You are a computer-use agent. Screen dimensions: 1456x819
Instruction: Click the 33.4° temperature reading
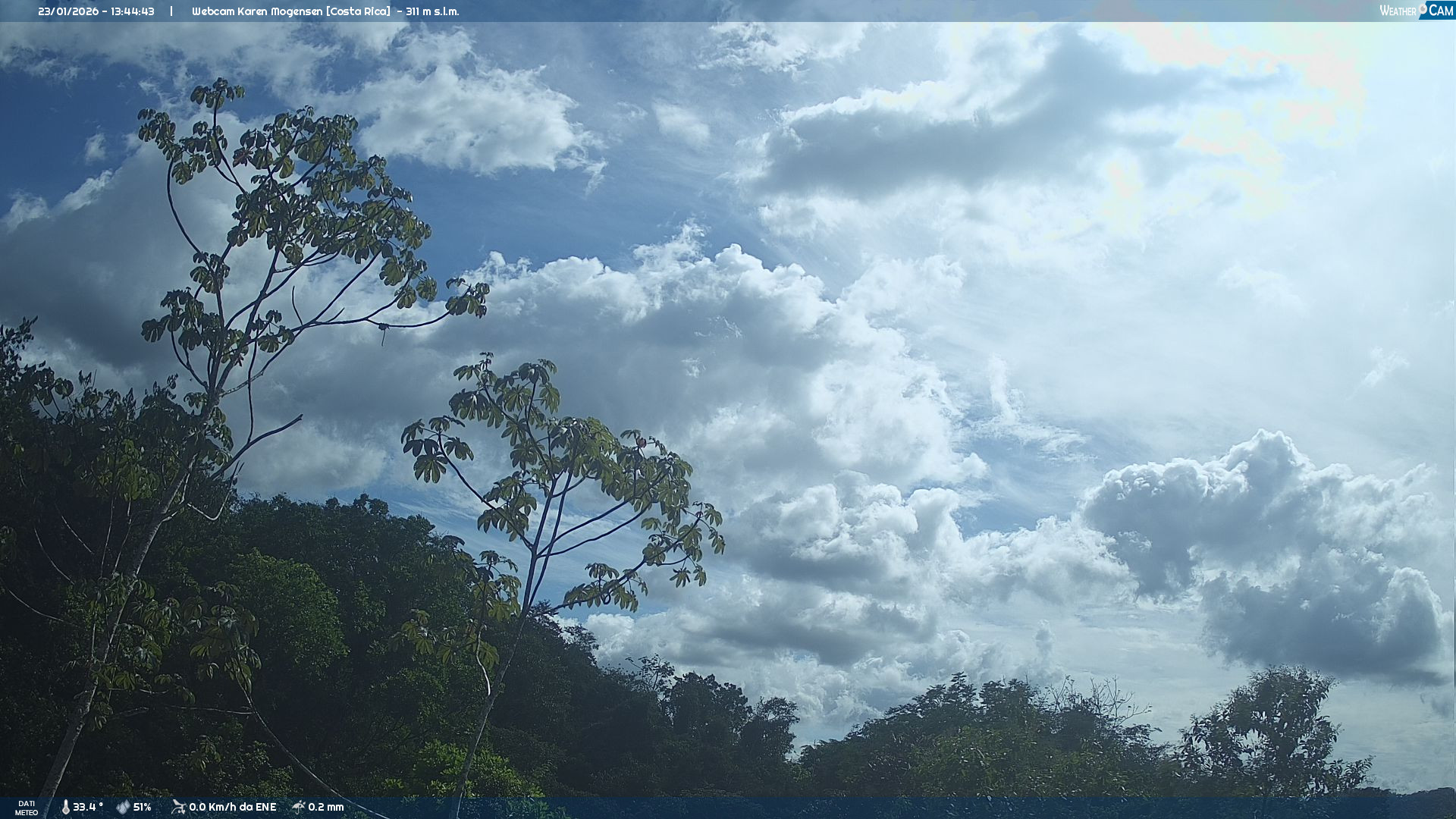[88, 807]
